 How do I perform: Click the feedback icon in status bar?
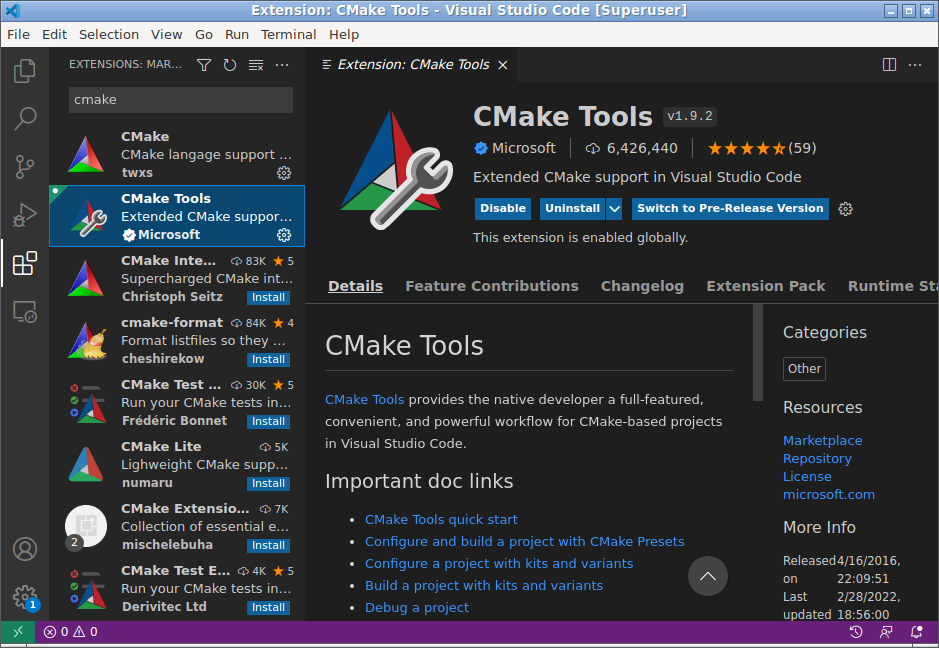(x=886, y=632)
